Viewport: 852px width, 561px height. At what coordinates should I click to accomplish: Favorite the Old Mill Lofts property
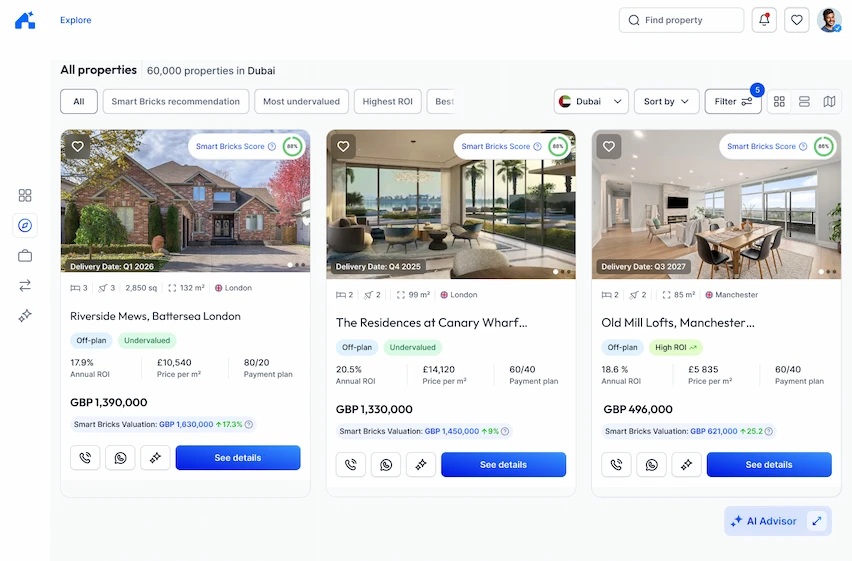point(609,146)
